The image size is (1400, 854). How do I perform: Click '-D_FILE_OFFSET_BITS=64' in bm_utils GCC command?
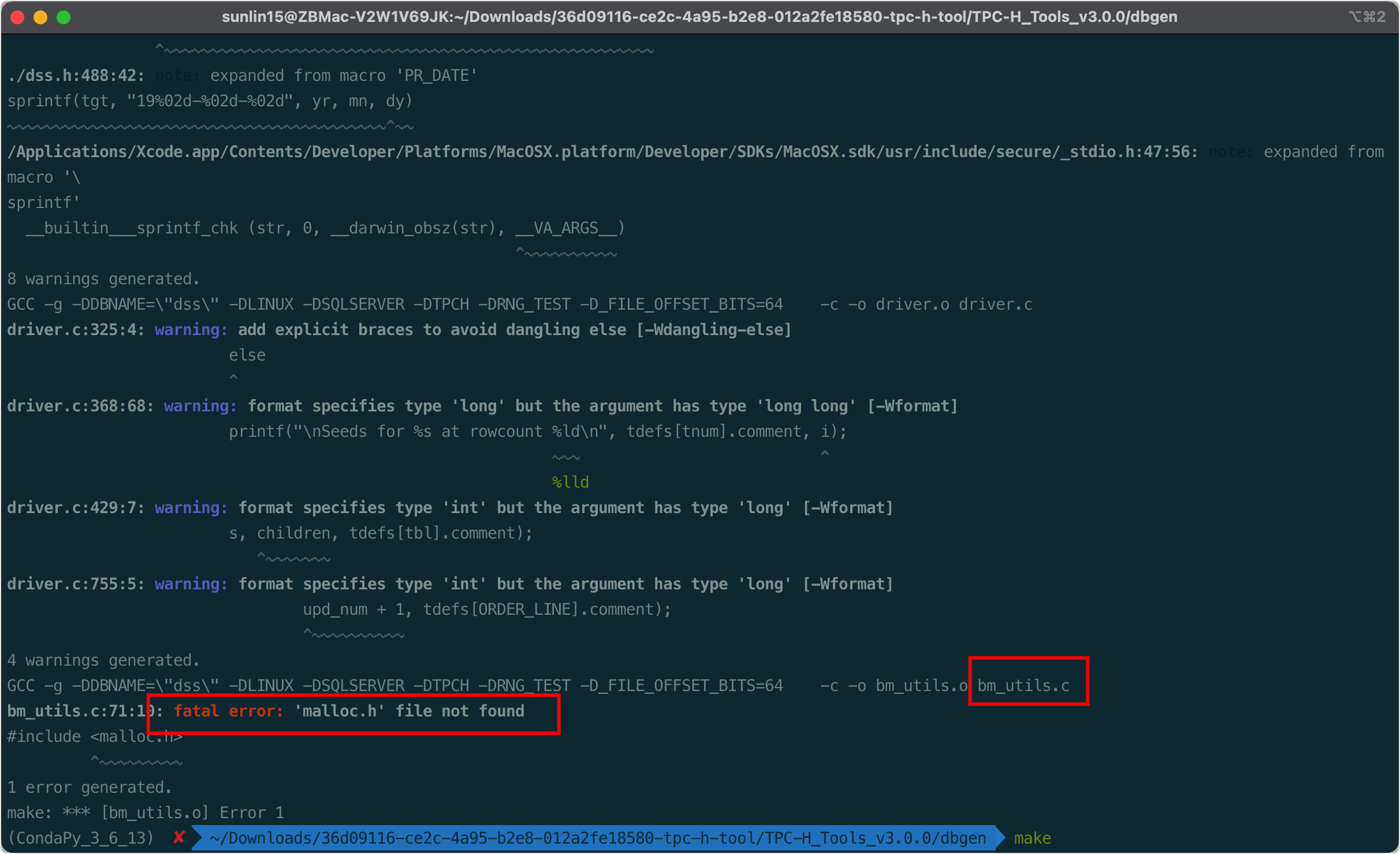point(682,685)
